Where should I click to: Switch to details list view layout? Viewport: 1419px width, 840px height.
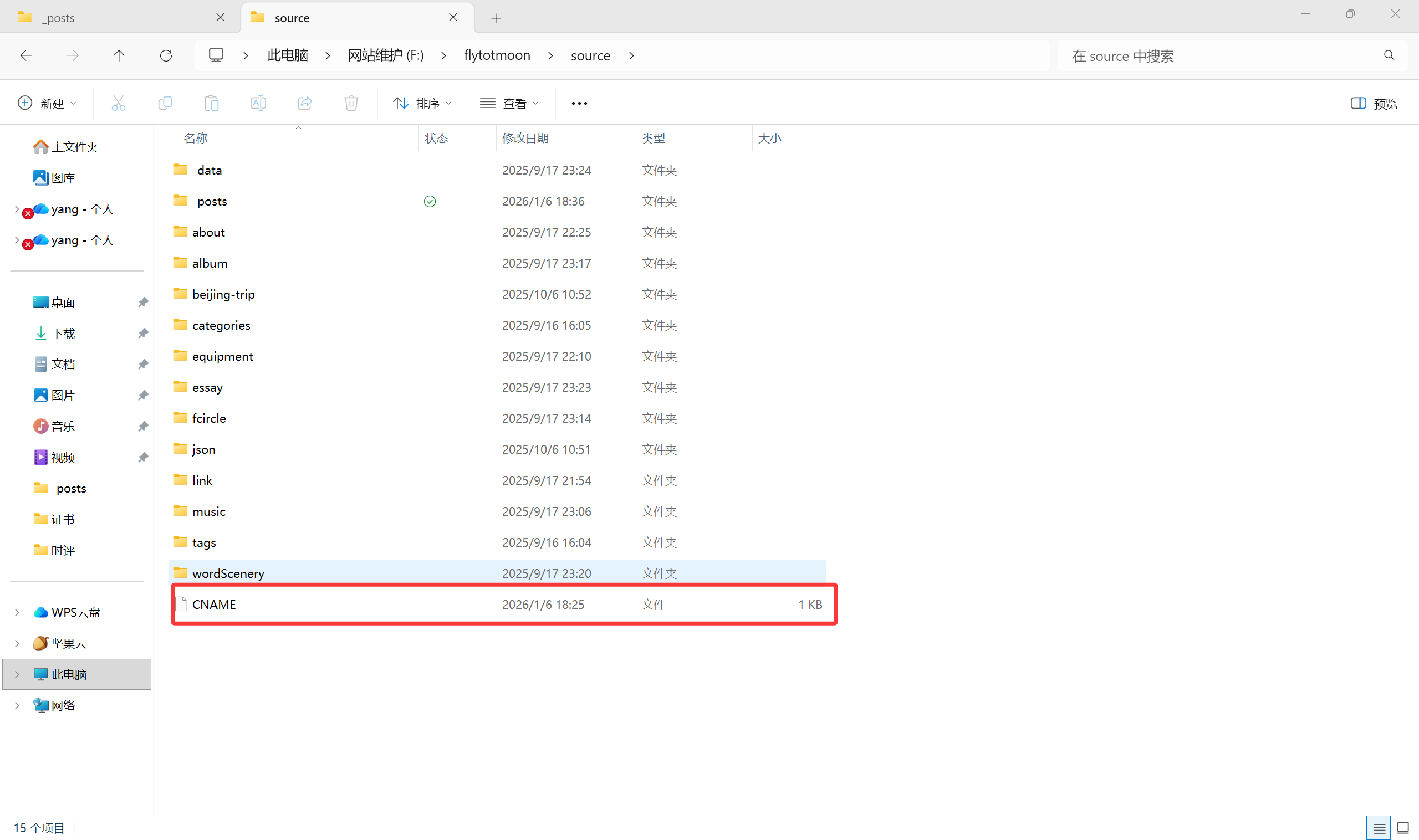pos(1379,829)
